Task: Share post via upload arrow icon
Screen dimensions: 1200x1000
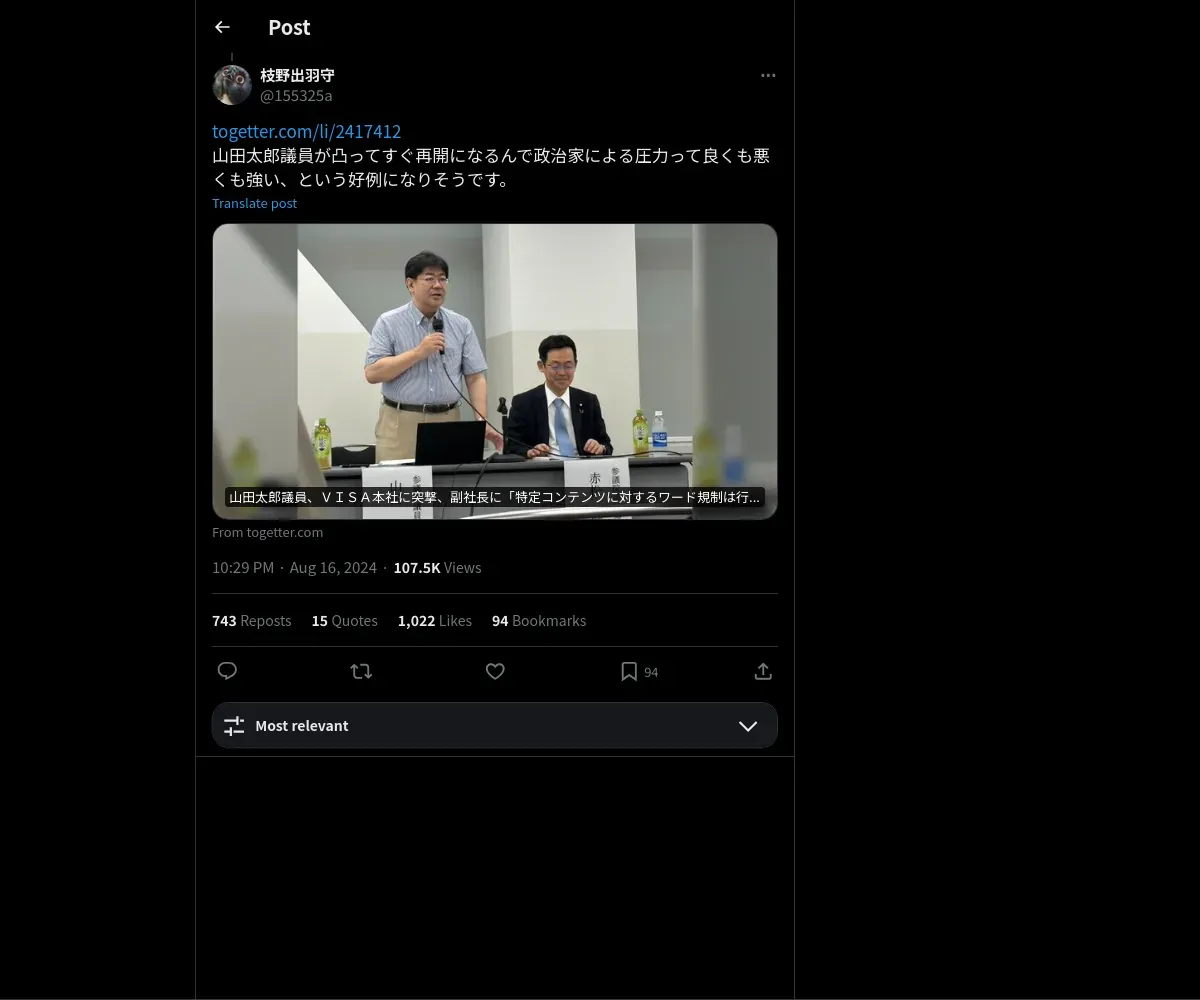Action: click(763, 671)
